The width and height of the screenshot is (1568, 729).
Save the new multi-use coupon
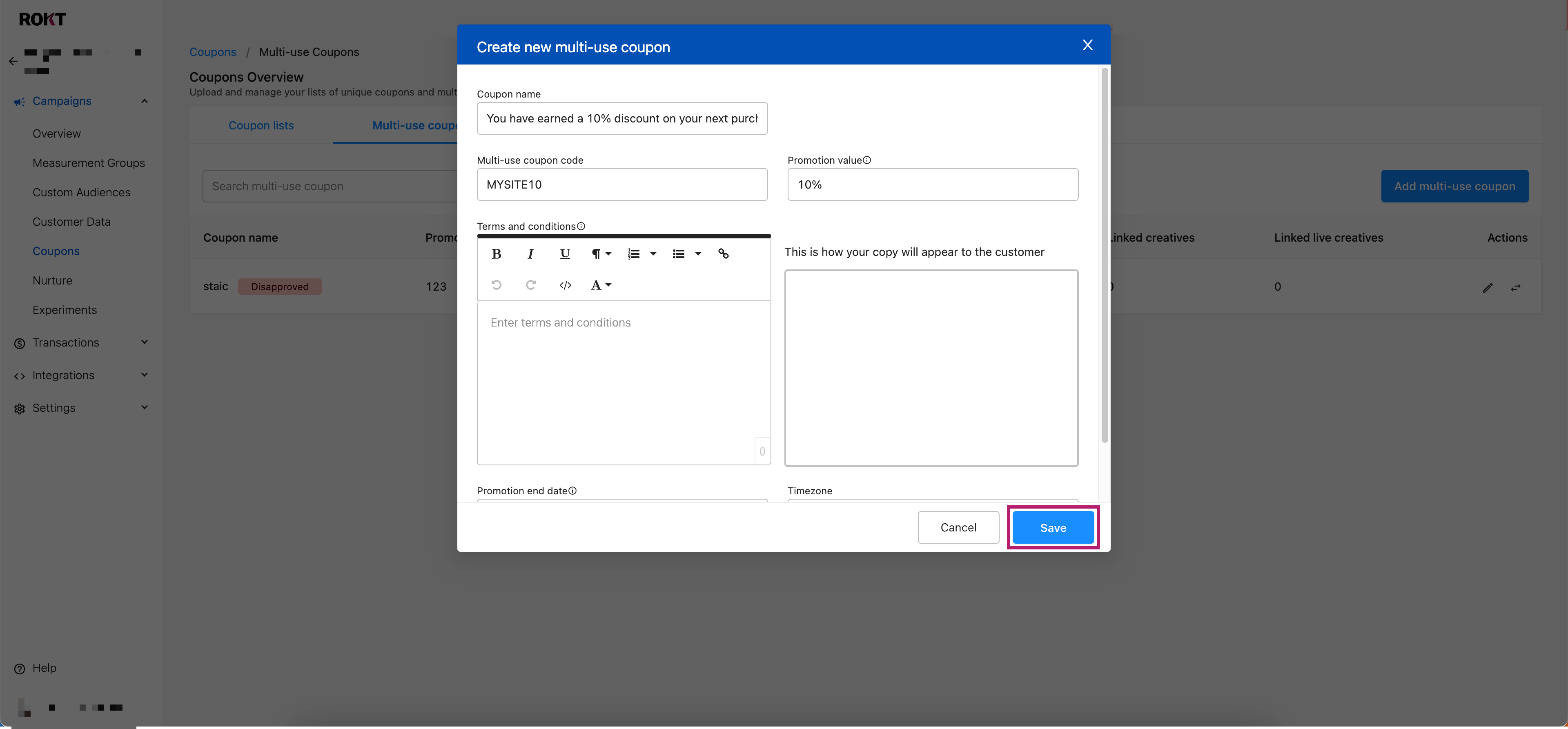tap(1052, 528)
